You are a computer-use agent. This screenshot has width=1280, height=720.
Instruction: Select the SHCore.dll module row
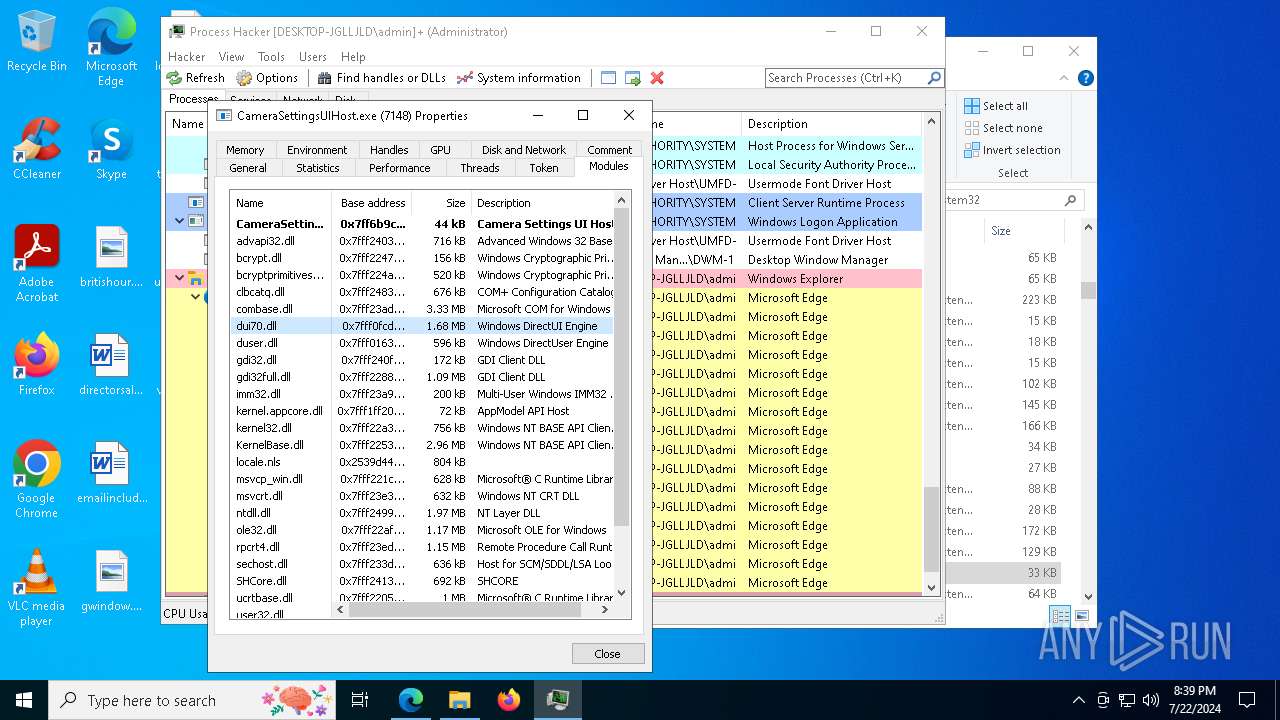click(422, 581)
